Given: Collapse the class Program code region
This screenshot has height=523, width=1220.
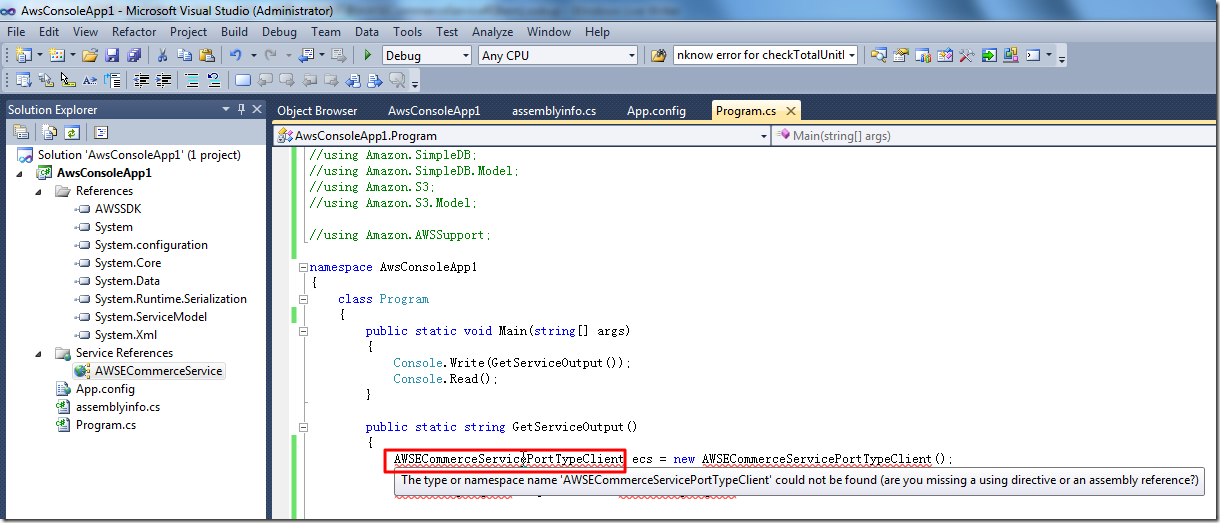Looking at the screenshot, I should pyautogui.click(x=303, y=299).
